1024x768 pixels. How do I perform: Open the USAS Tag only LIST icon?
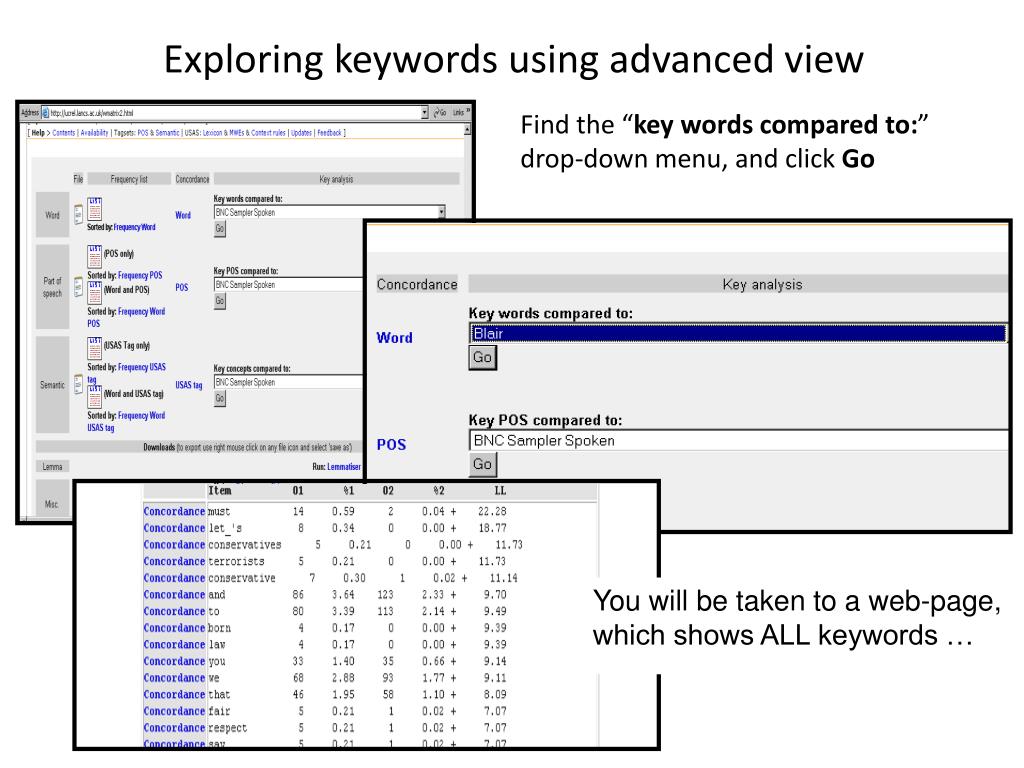(x=95, y=348)
